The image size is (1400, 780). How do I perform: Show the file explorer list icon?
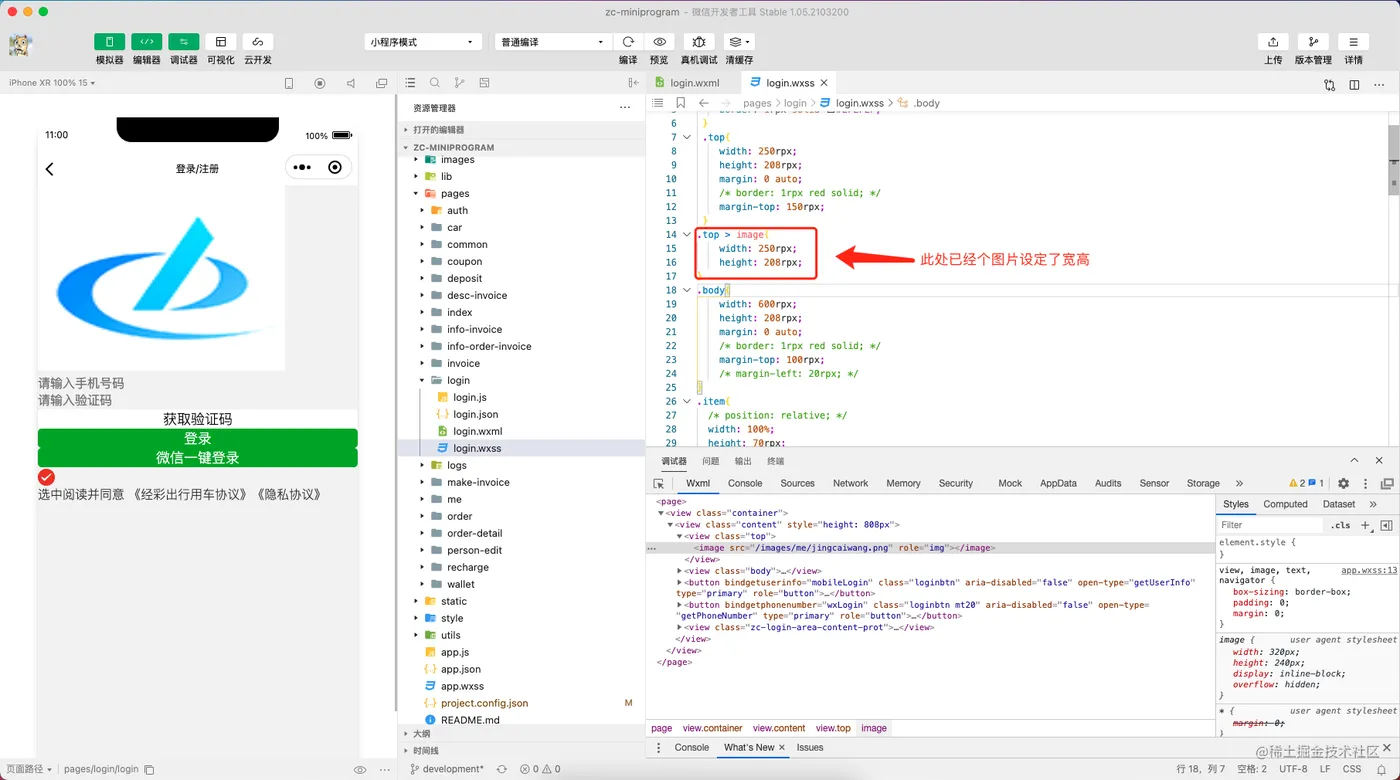tap(411, 83)
